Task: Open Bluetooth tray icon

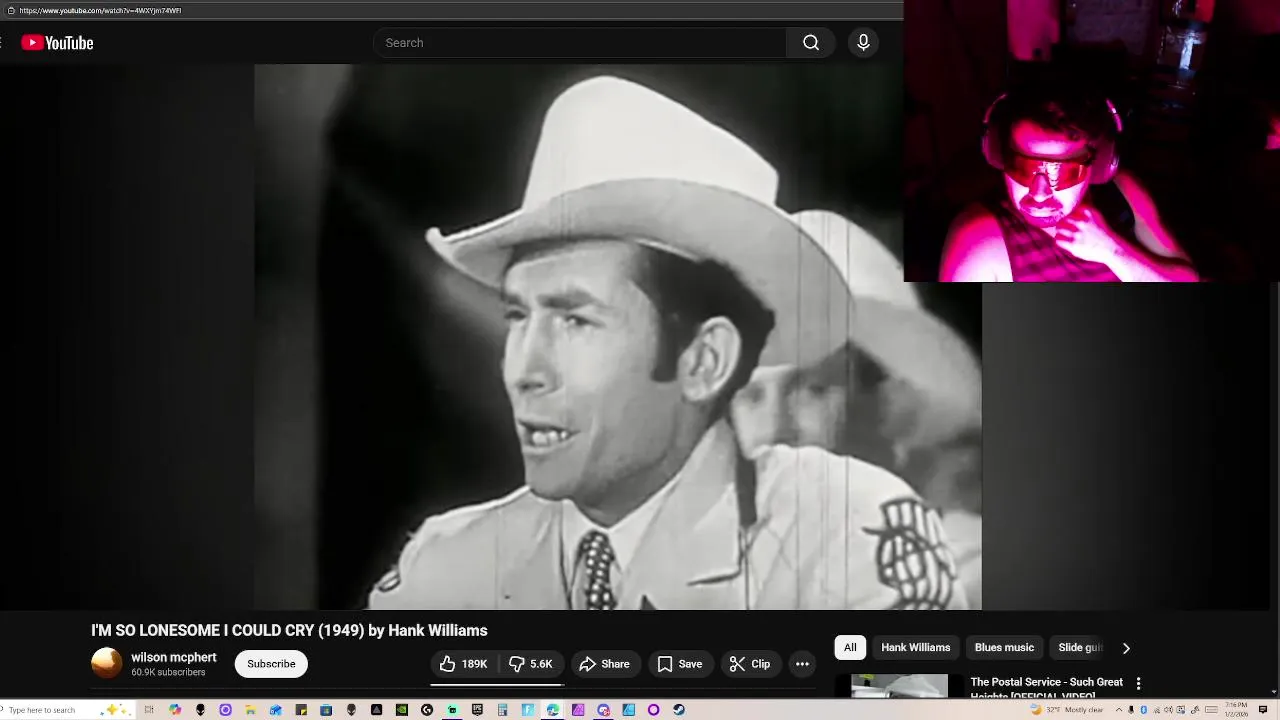Action: click(1144, 710)
